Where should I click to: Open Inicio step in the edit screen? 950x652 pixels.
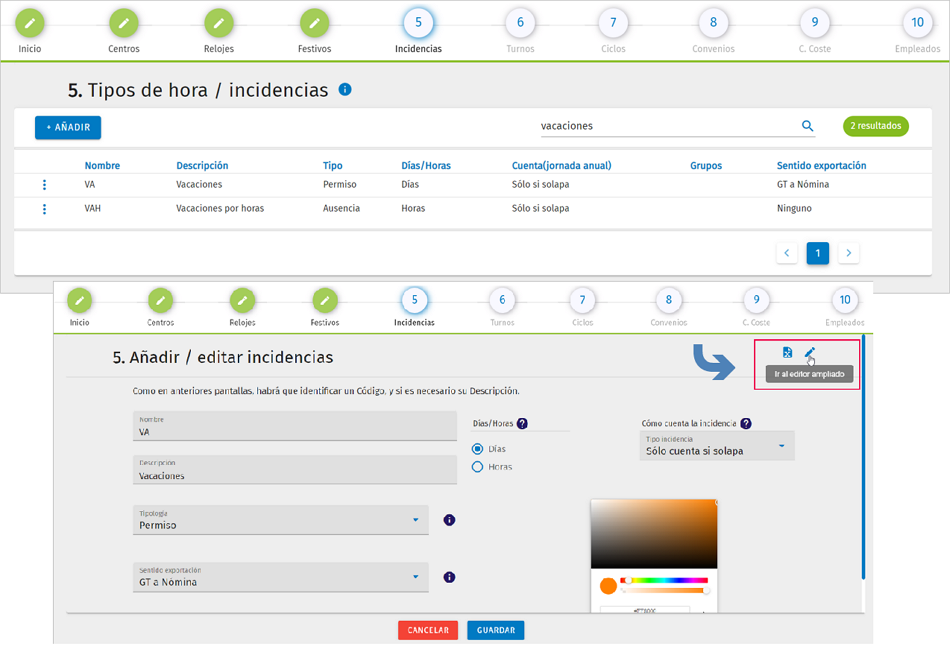pos(79,301)
